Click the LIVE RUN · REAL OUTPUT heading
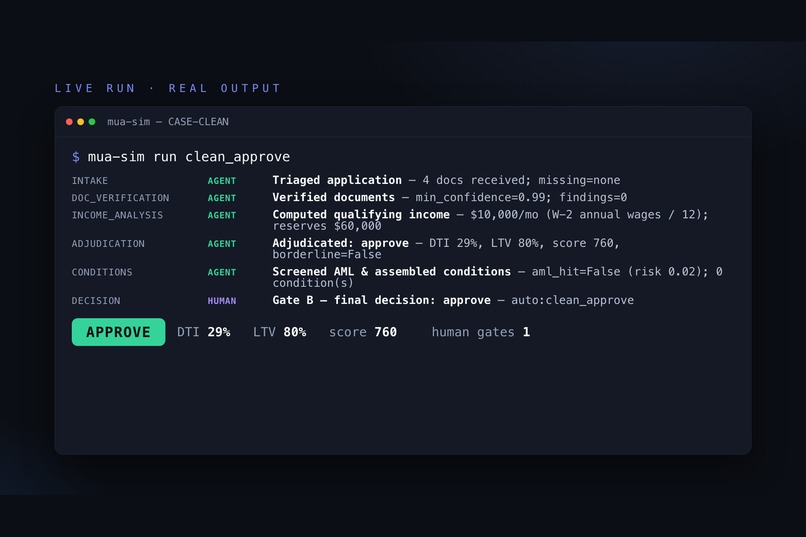Screen dimensions: 806x537 (x=168, y=88)
